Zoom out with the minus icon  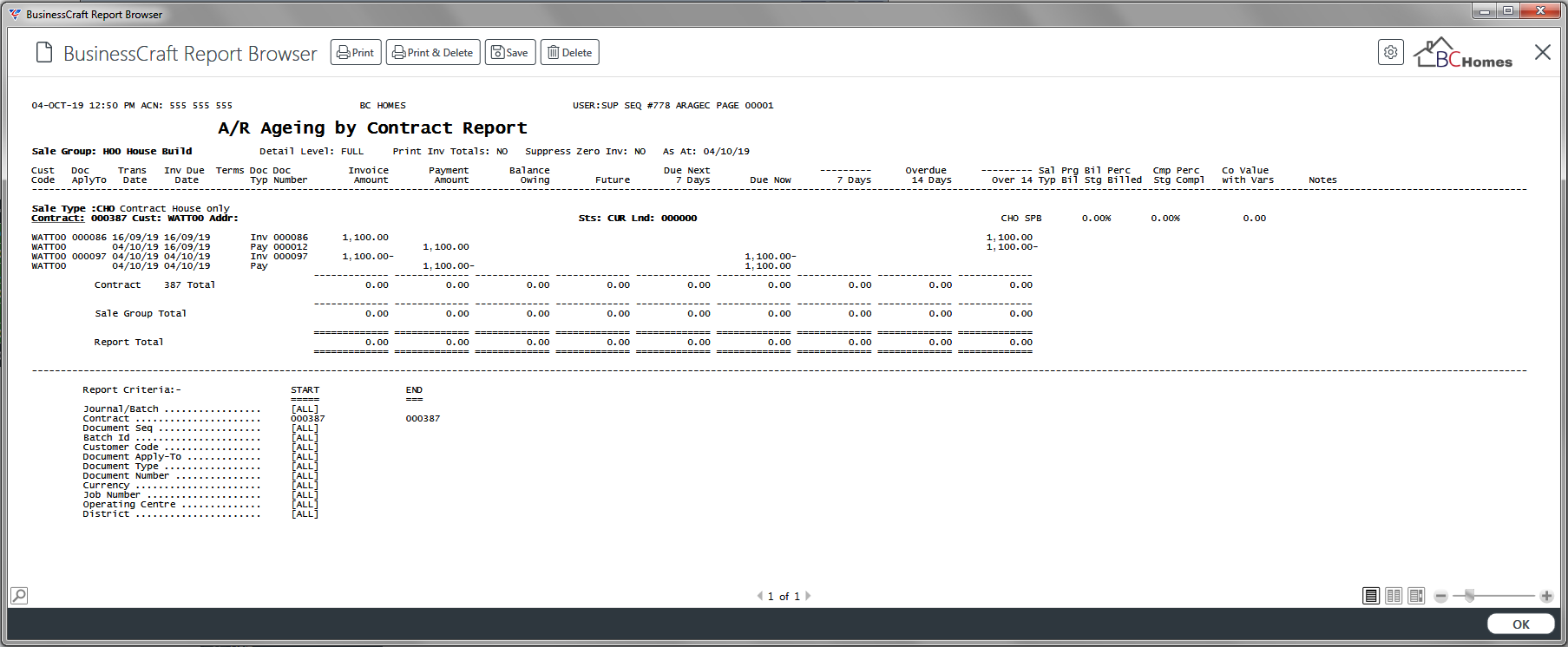[1441, 597]
